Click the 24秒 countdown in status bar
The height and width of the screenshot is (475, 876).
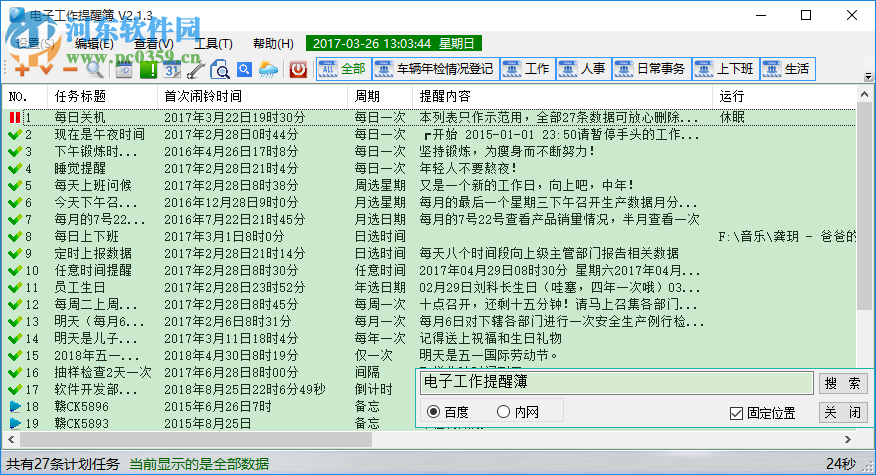tap(841, 464)
